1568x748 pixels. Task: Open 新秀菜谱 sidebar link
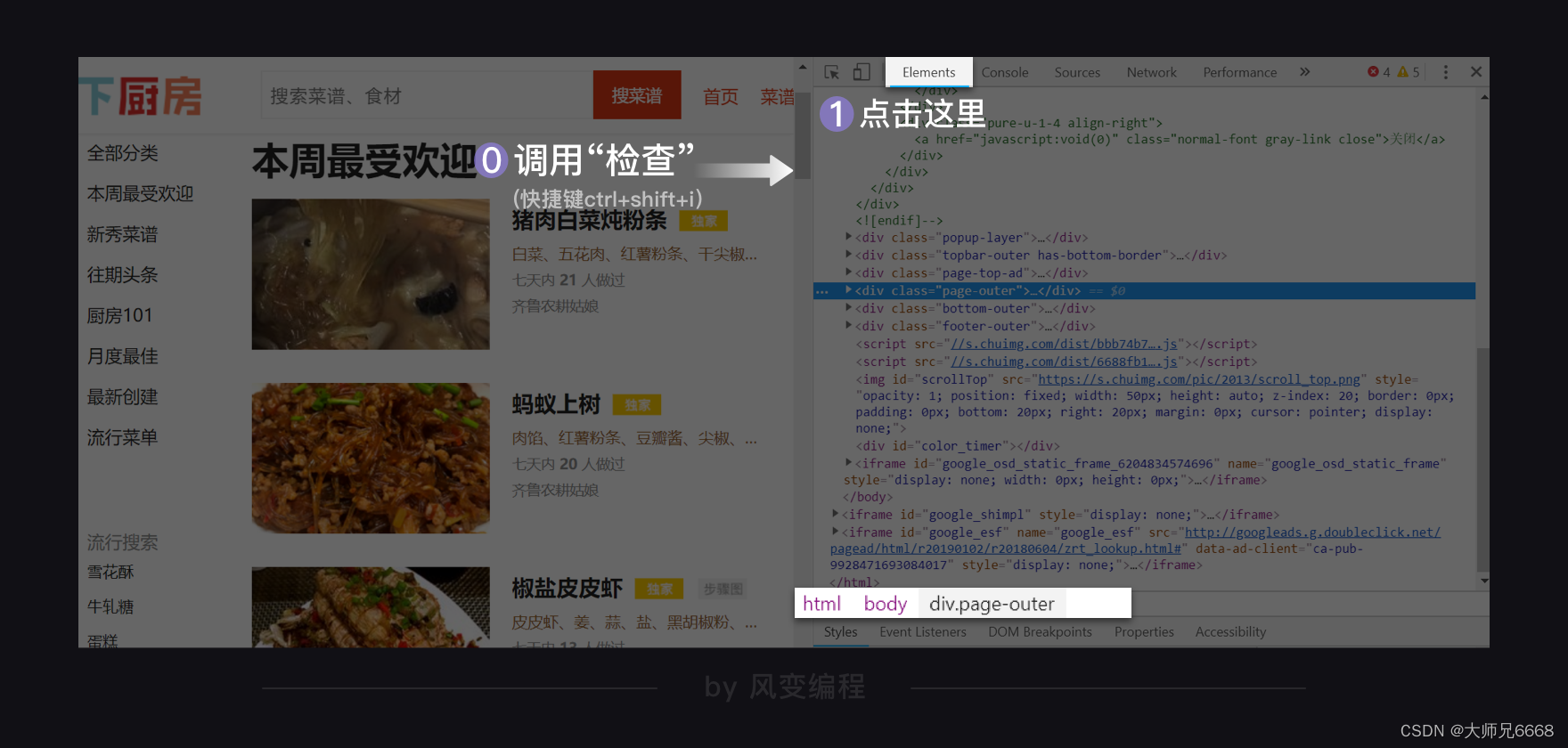pos(123,234)
